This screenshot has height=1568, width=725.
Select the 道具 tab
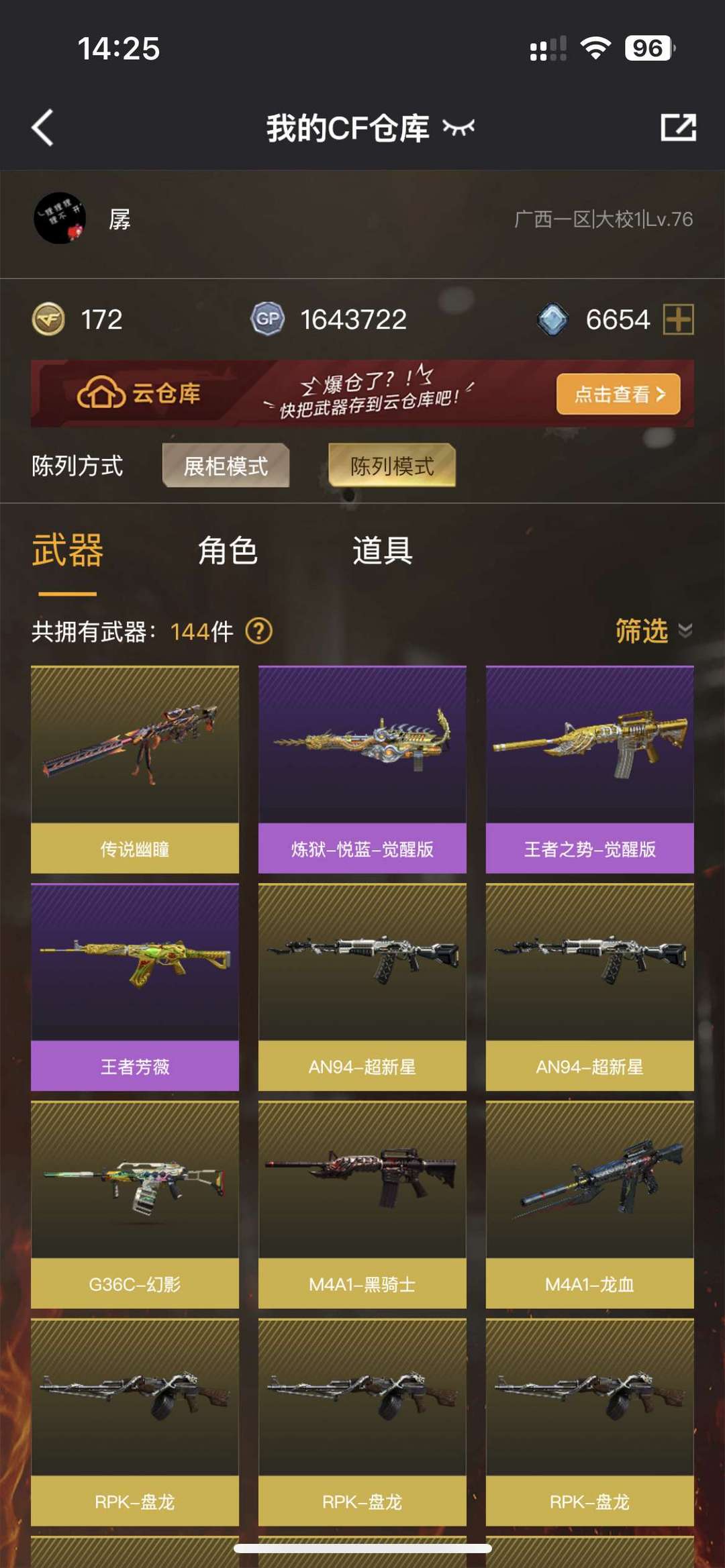click(382, 551)
